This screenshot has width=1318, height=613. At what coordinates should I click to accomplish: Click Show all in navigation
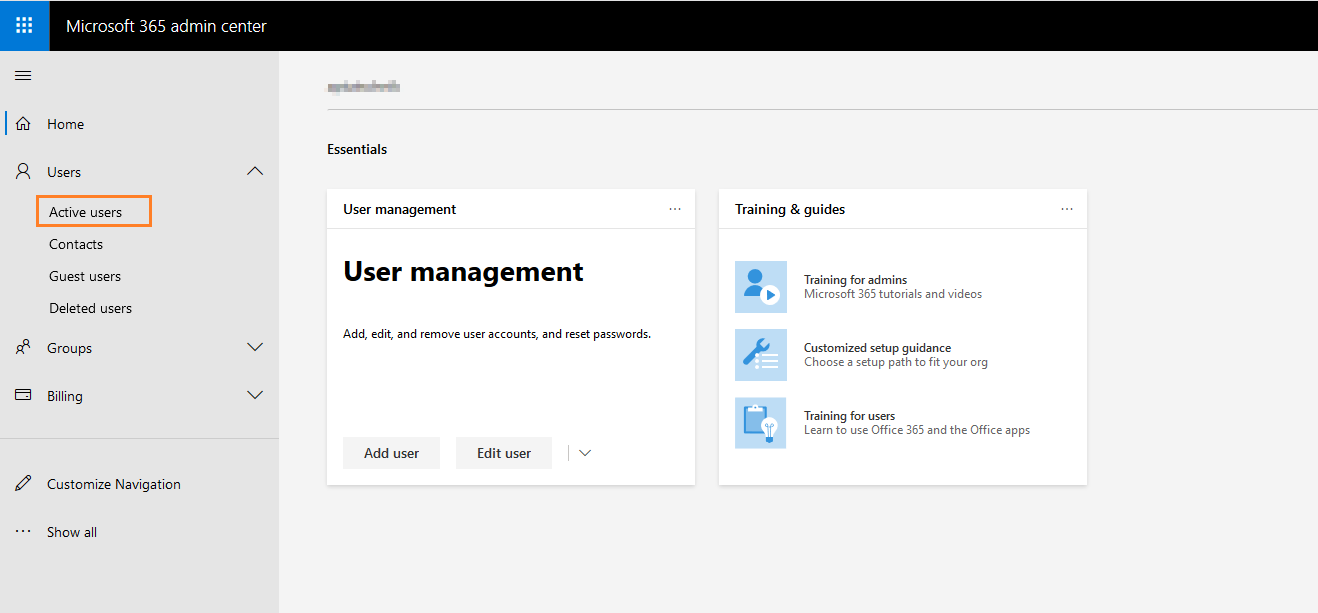[72, 532]
